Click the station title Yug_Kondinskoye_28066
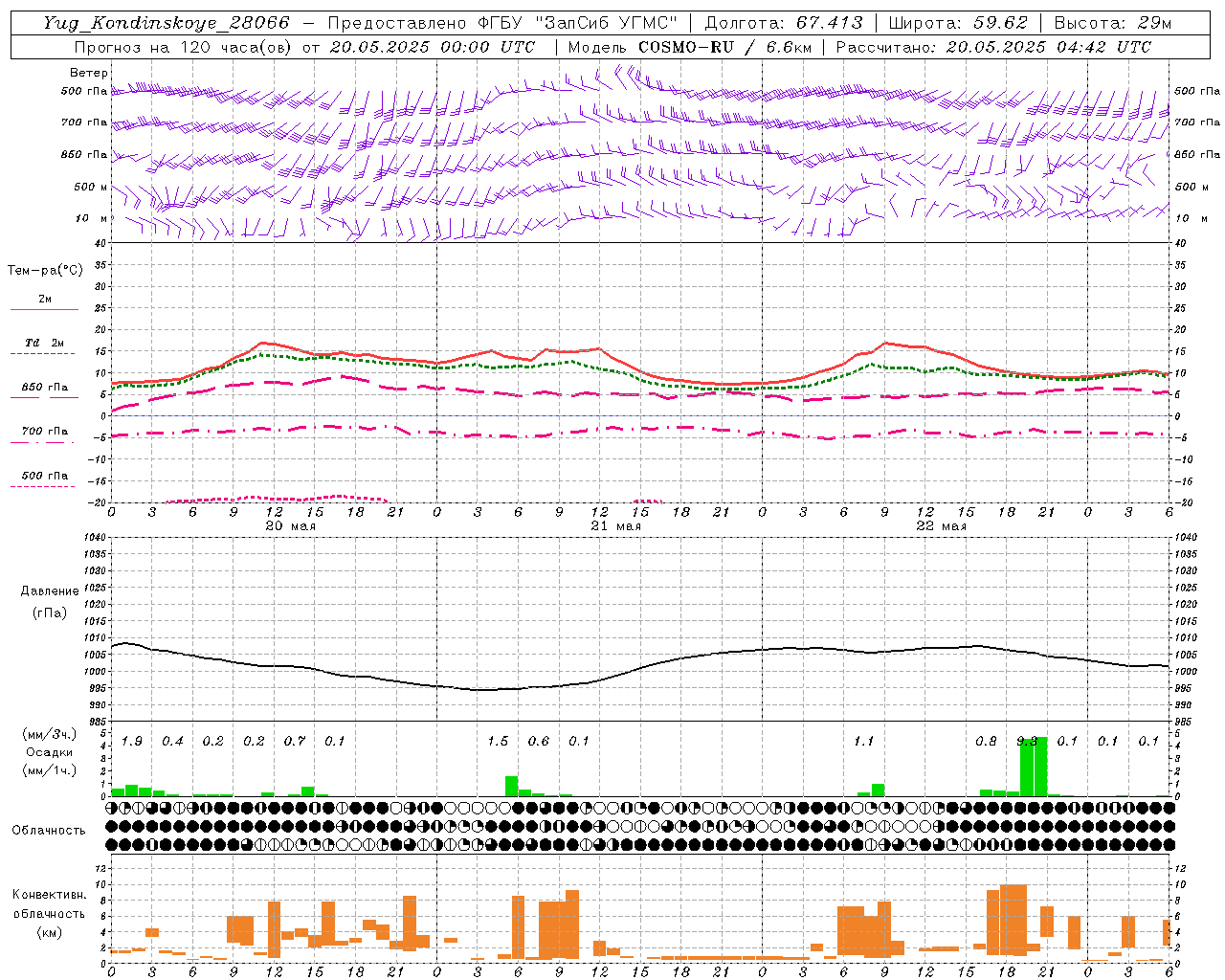 (x=166, y=23)
